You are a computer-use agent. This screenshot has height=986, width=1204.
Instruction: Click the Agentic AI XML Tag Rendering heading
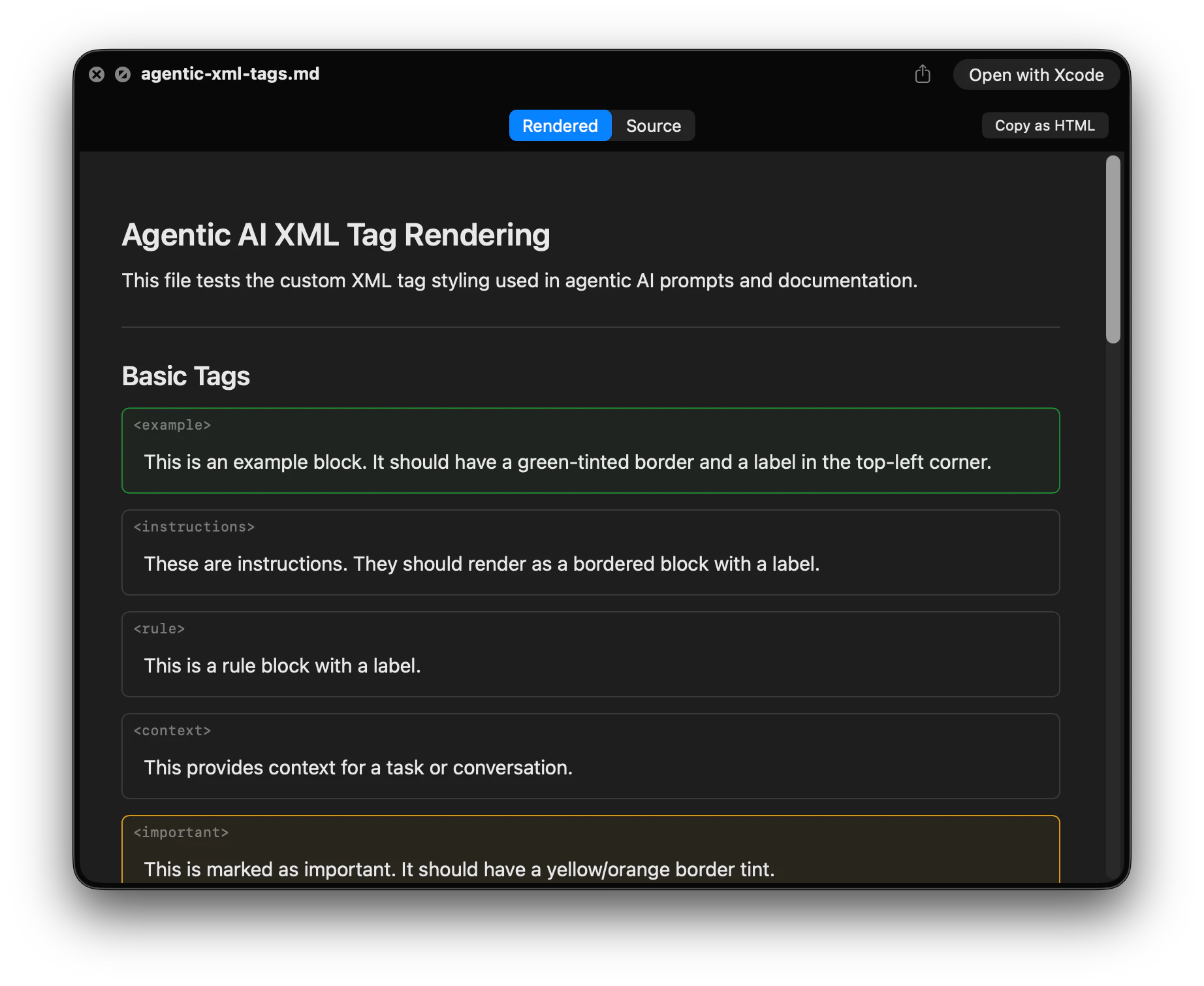pos(336,234)
